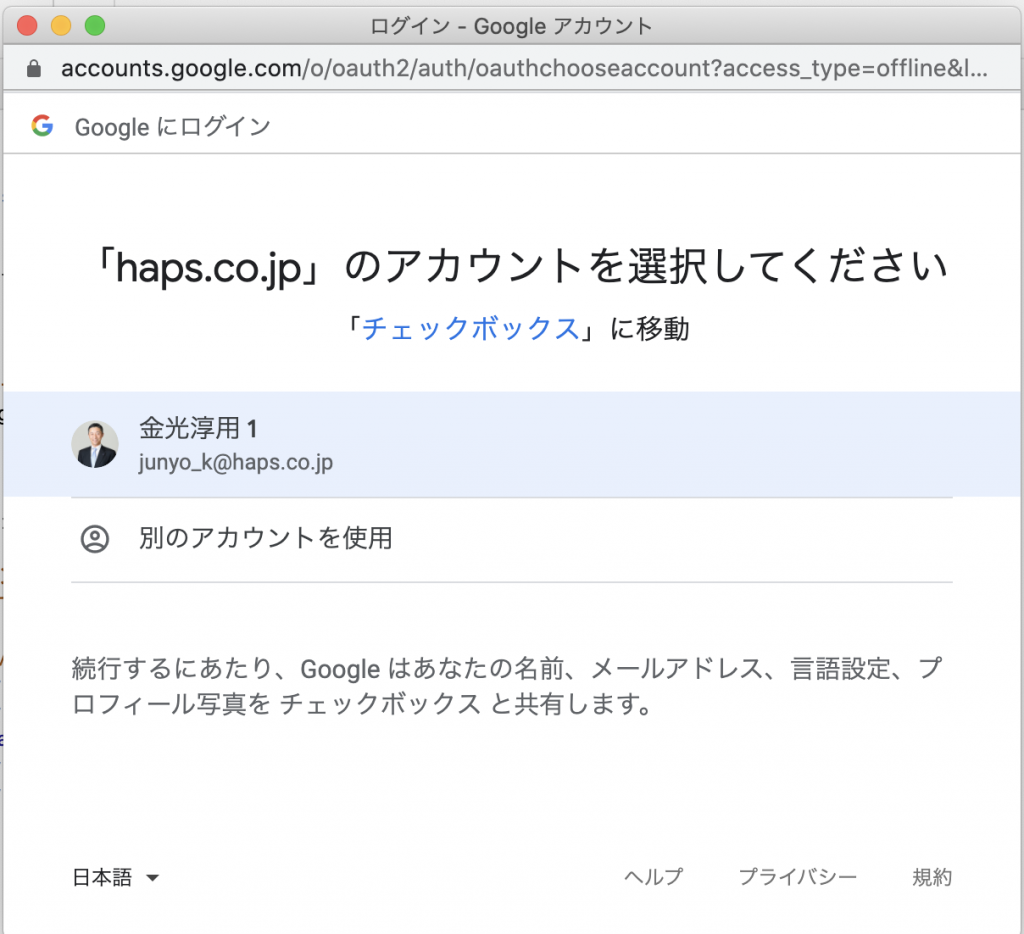Click the dropdown arrow beside 日本語
This screenshot has height=934, width=1024.
pos(152,878)
